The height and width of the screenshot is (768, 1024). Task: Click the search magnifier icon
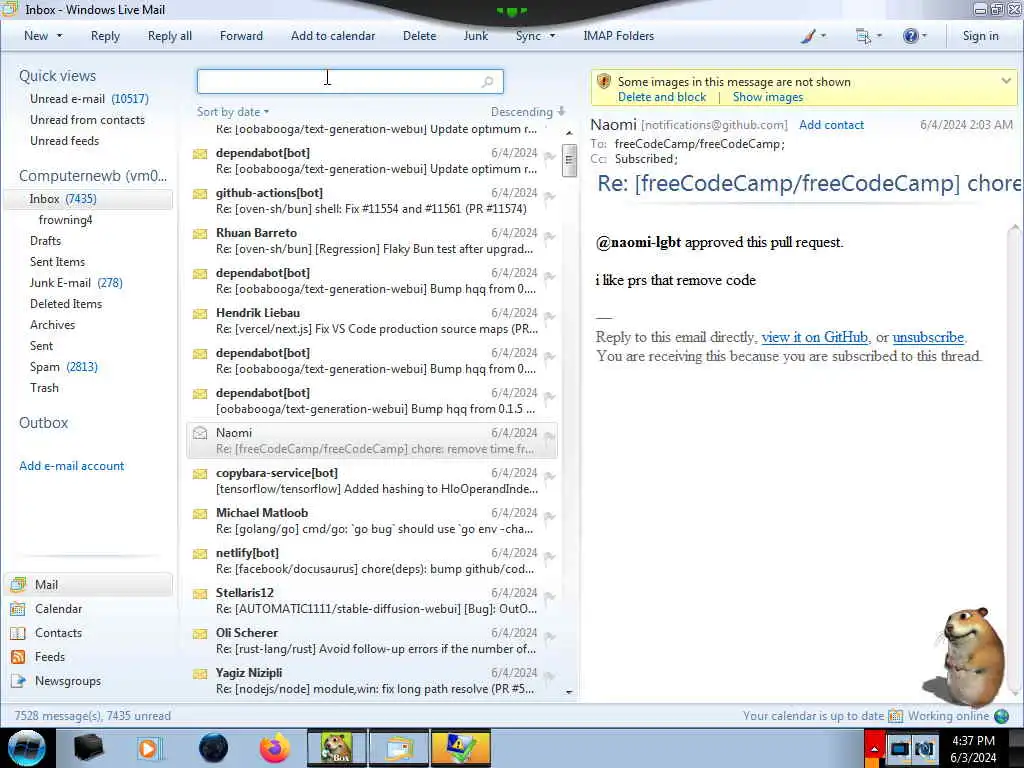(487, 82)
